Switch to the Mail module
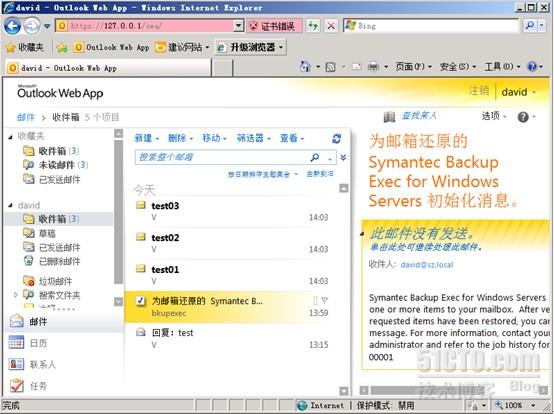The width and height of the screenshot is (554, 414). pyautogui.click(x=64, y=321)
